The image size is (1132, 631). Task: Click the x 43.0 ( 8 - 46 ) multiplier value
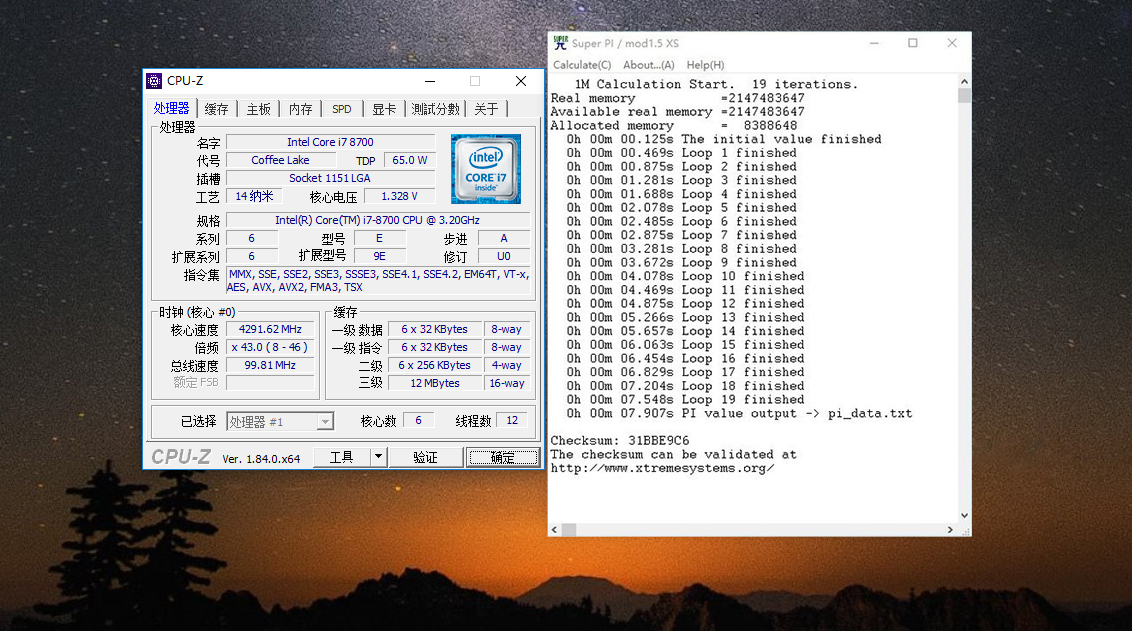pyautogui.click(x=271, y=347)
